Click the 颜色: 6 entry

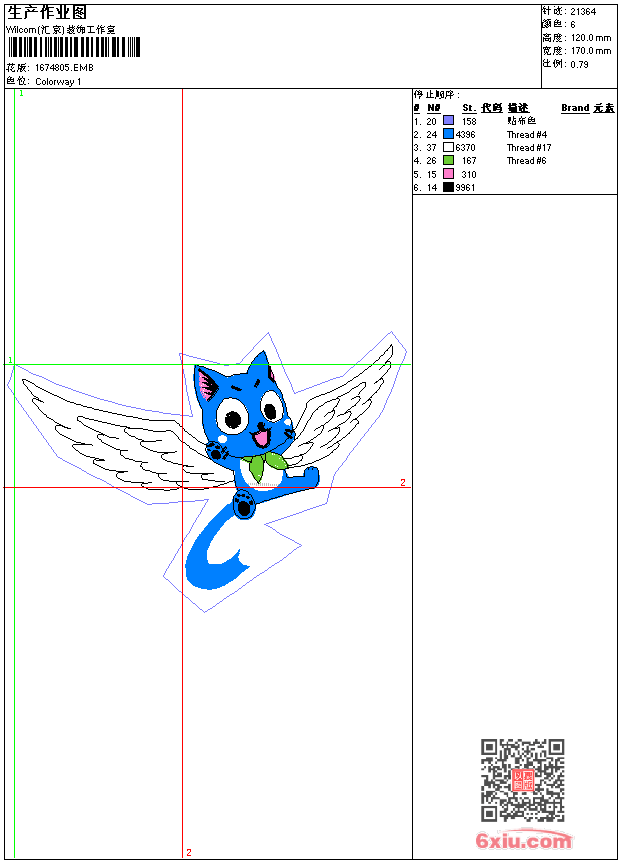tap(559, 25)
